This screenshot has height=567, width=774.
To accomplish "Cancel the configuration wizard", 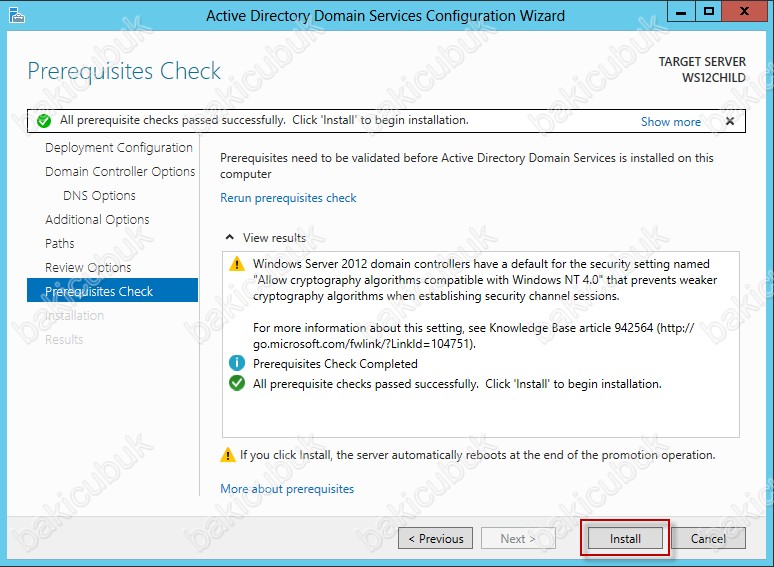I will [x=708, y=538].
